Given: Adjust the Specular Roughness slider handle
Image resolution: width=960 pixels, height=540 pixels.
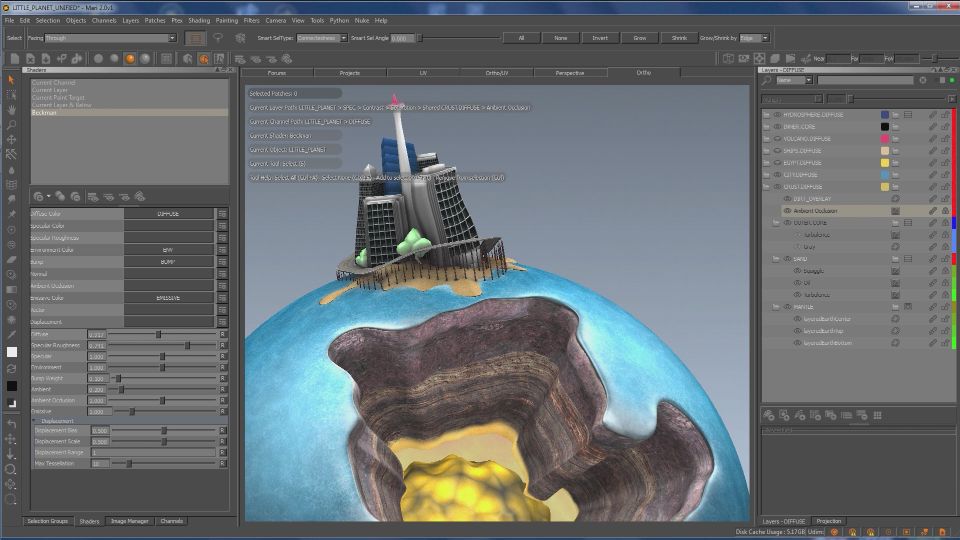Looking at the screenshot, I should [x=187, y=345].
